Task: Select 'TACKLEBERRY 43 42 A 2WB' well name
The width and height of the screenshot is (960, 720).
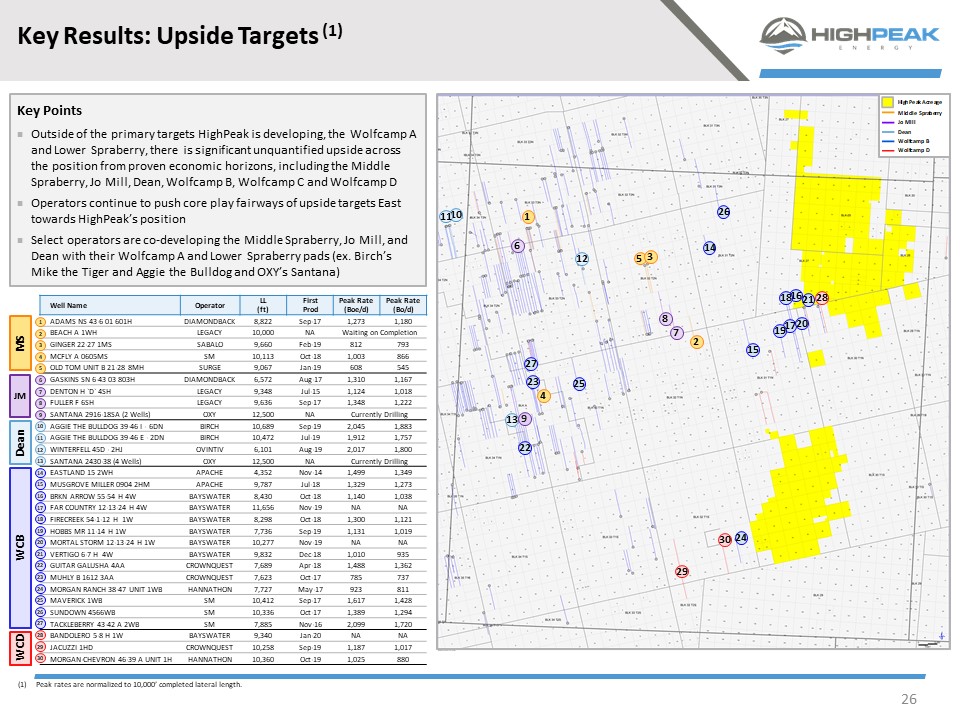Action: pos(94,624)
